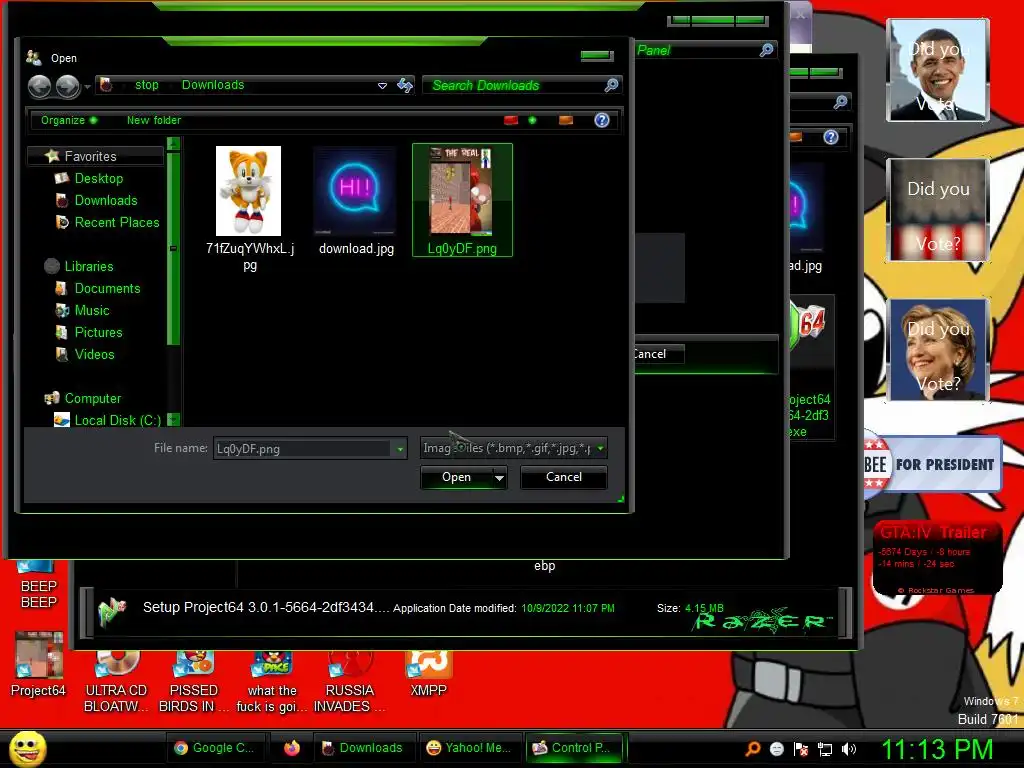The image size is (1024, 768).
Task: Click Cancel in the background dialog
Action: [657, 354]
